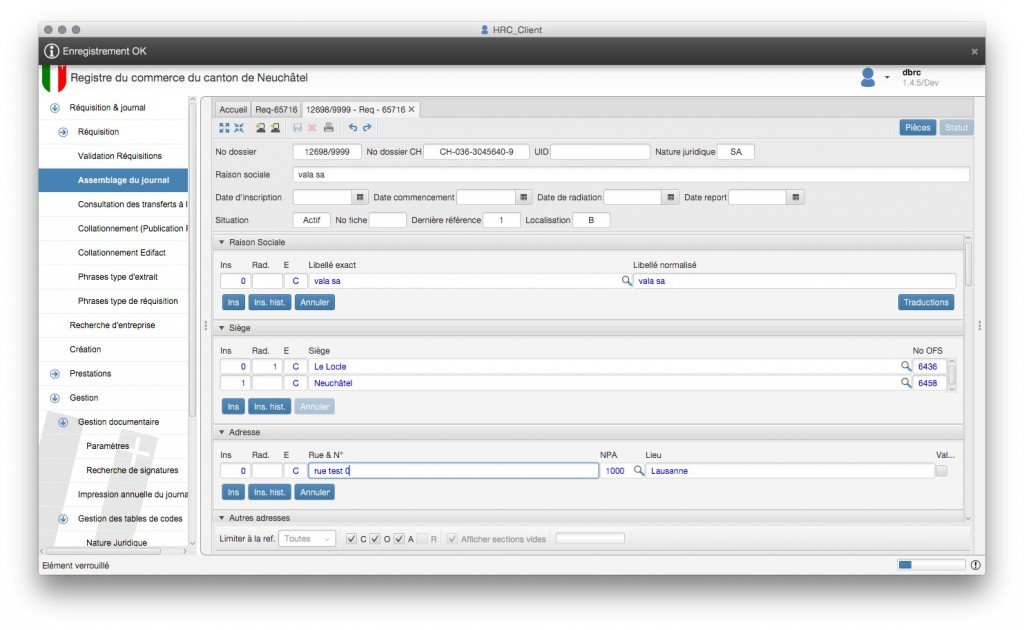Click the alert icon in status bar
Viewport: 1024px width, 630px height.
tap(976, 565)
